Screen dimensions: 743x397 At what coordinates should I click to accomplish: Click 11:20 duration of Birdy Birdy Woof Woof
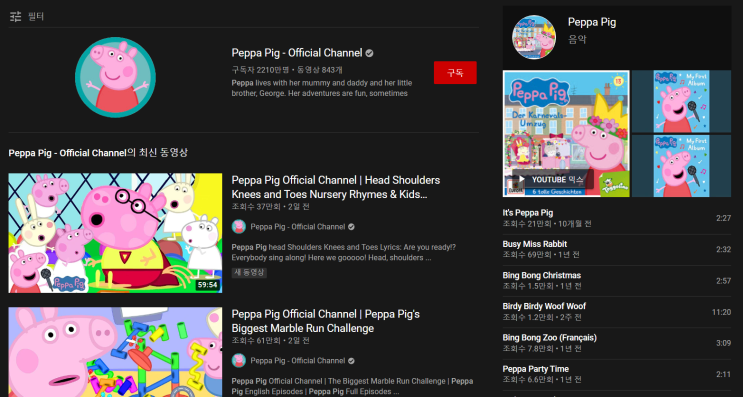pos(721,312)
